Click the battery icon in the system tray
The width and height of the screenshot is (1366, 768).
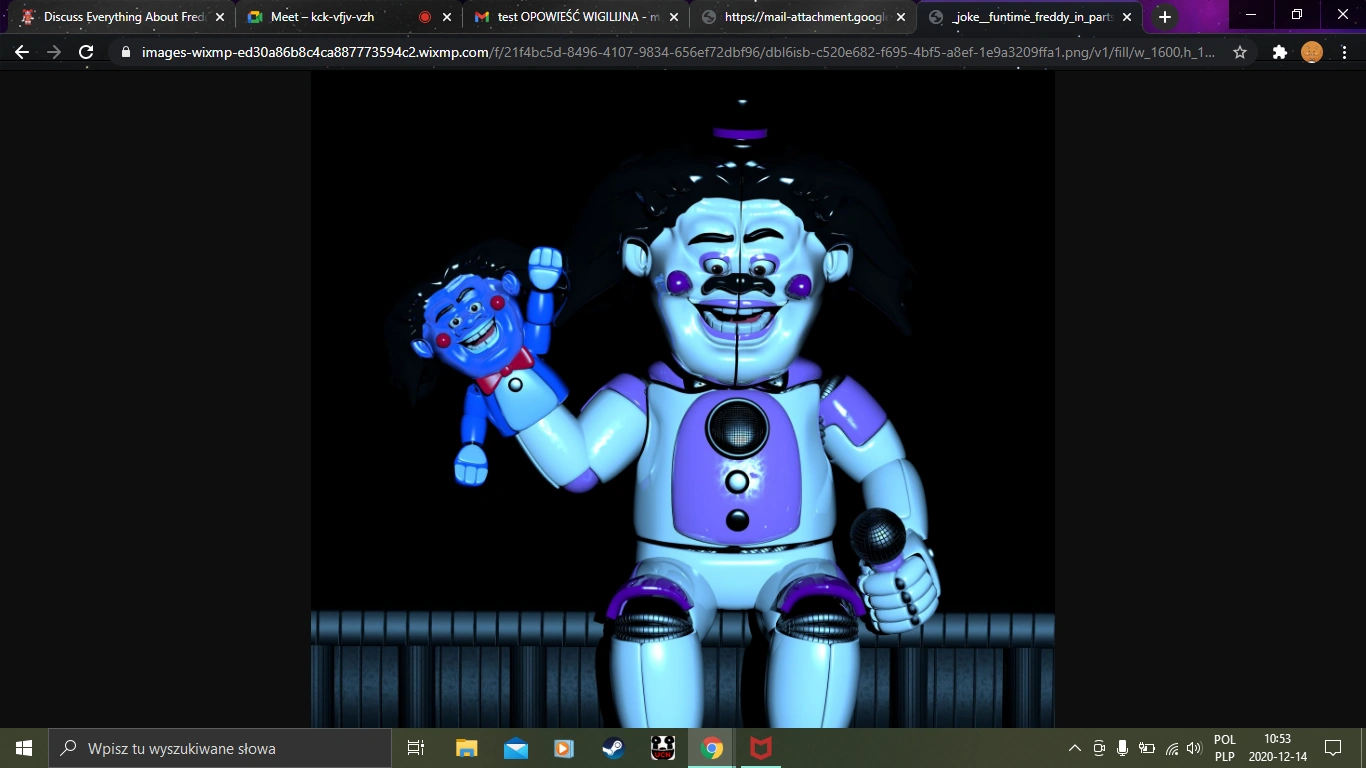coord(1145,747)
